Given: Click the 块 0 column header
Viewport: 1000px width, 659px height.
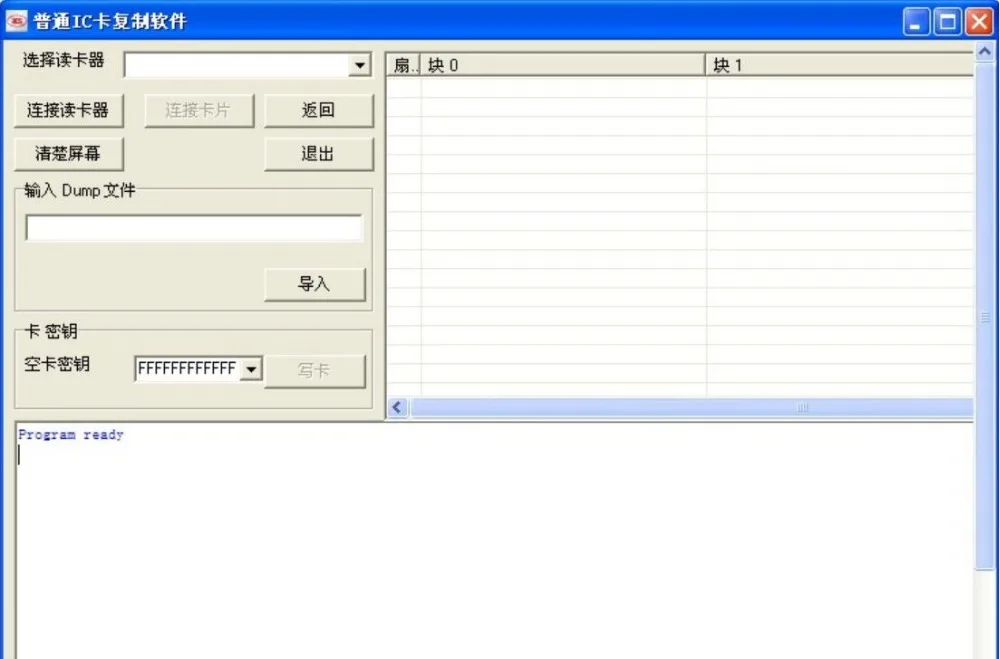Looking at the screenshot, I should (x=563, y=65).
